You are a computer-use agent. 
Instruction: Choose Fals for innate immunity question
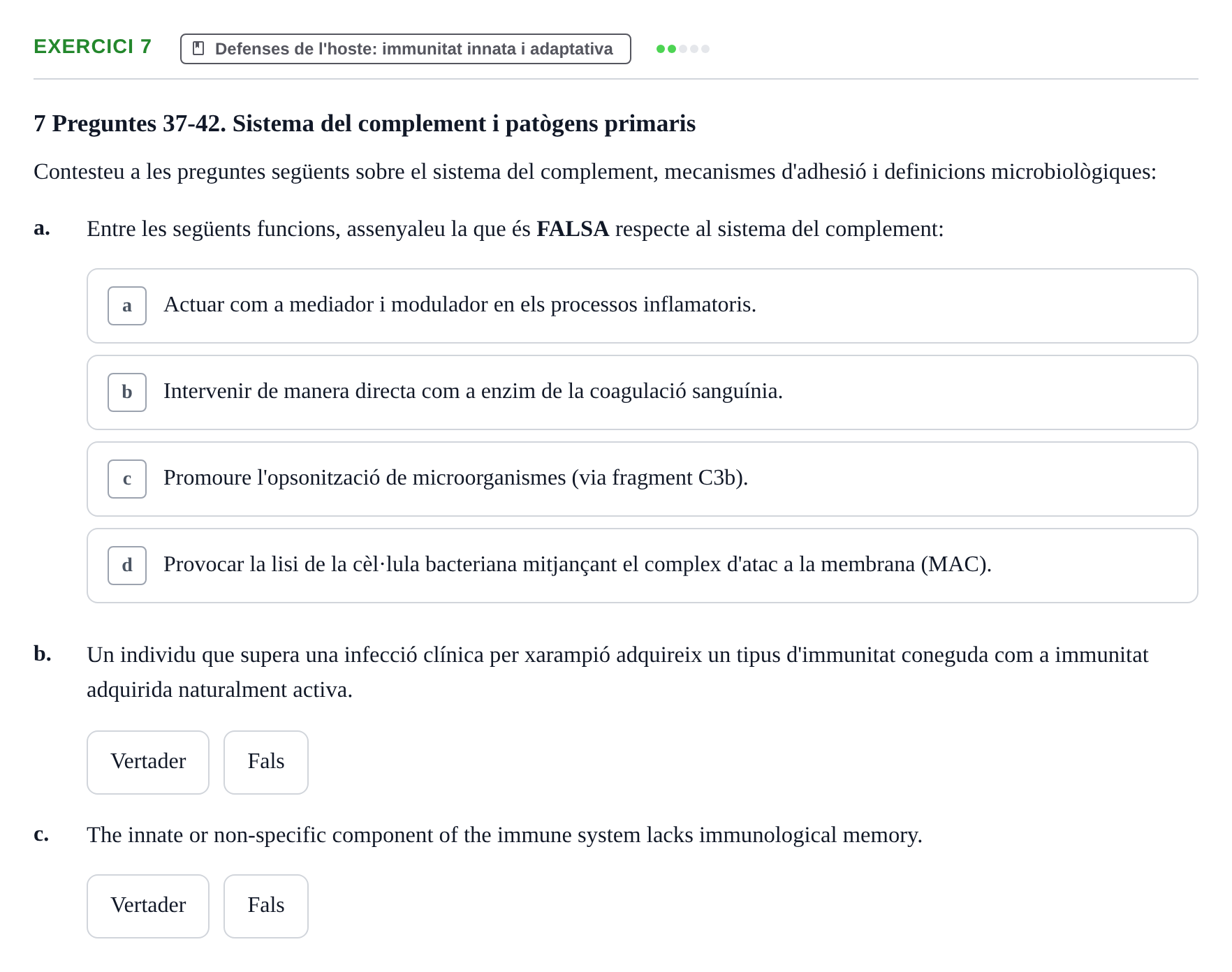[266, 906]
